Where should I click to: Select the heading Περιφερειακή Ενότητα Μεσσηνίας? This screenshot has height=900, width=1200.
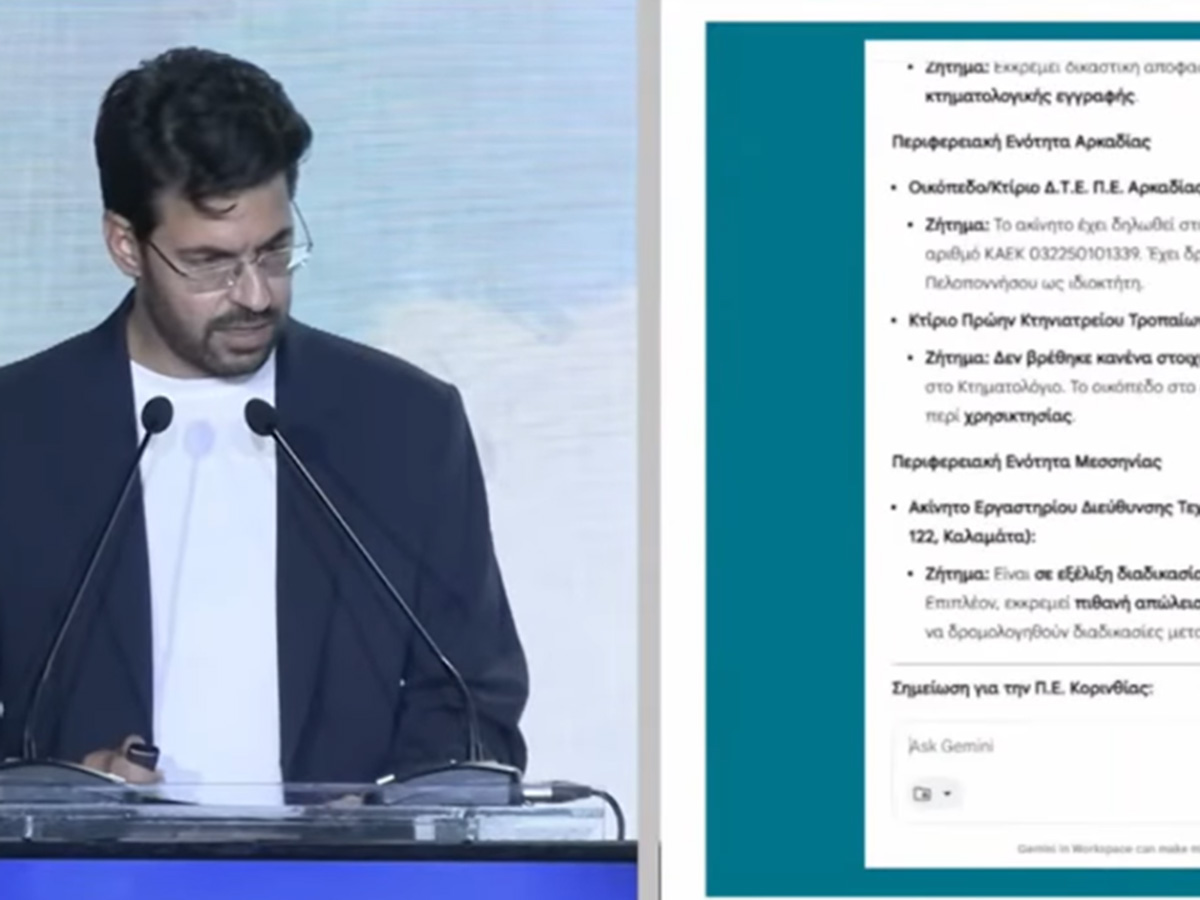pyautogui.click(x=1026, y=462)
